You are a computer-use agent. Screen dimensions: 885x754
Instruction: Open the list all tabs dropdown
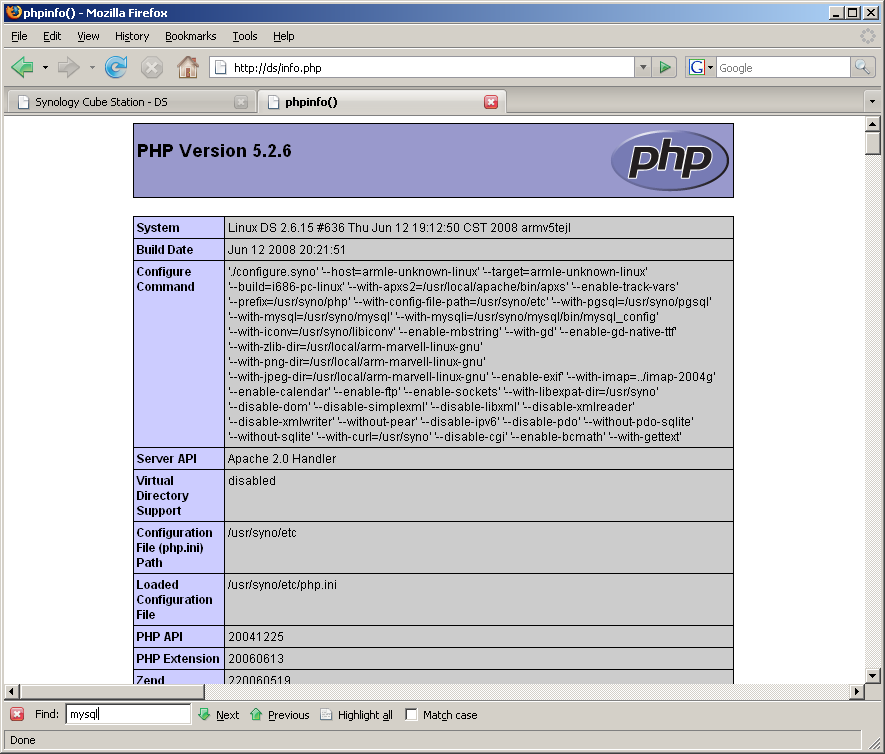(x=872, y=102)
